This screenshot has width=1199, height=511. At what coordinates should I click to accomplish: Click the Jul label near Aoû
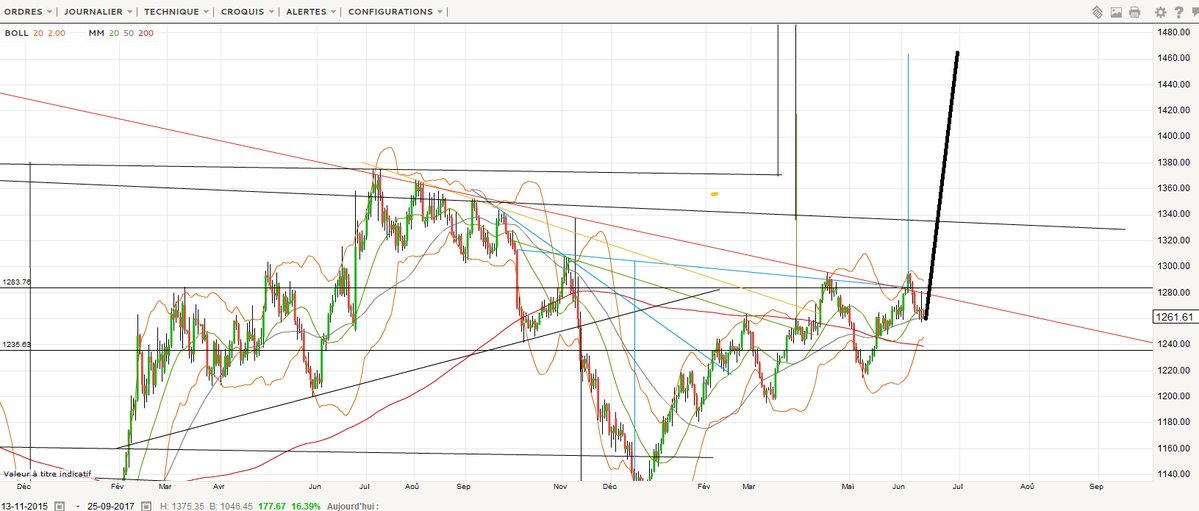tap(365, 486)
